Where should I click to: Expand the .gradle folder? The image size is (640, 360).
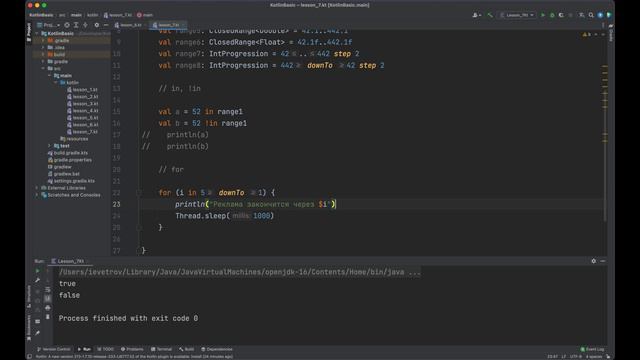point(43,40)
